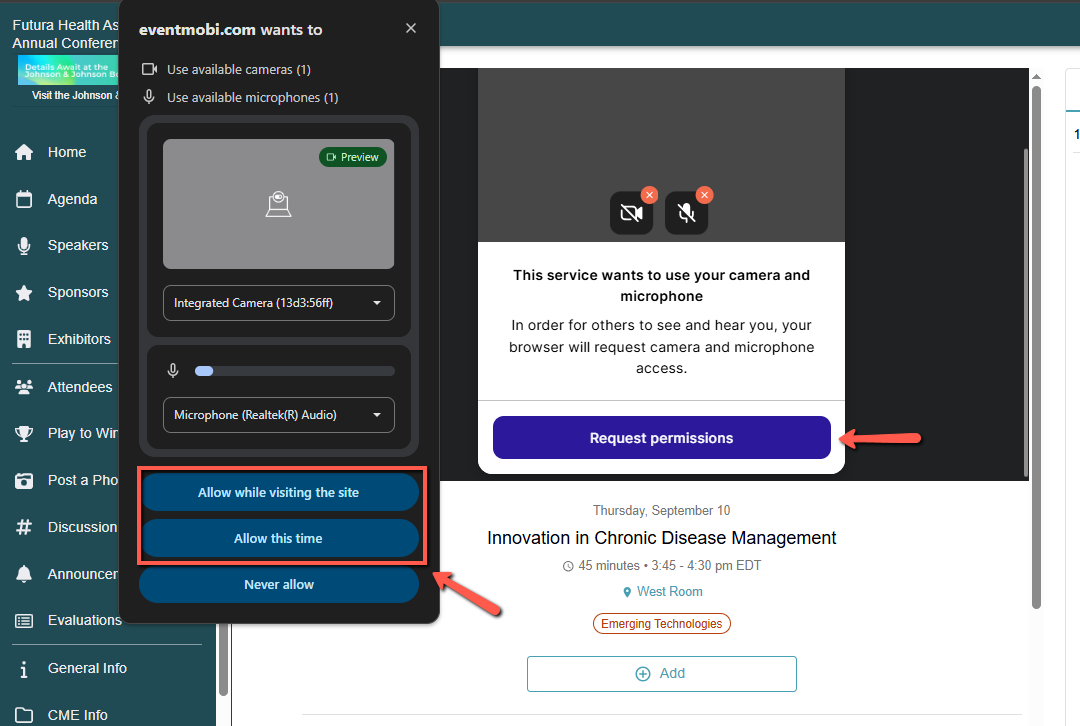Open the Post a Photo camera icon
1080x726 pixels.
pos(24,480)
